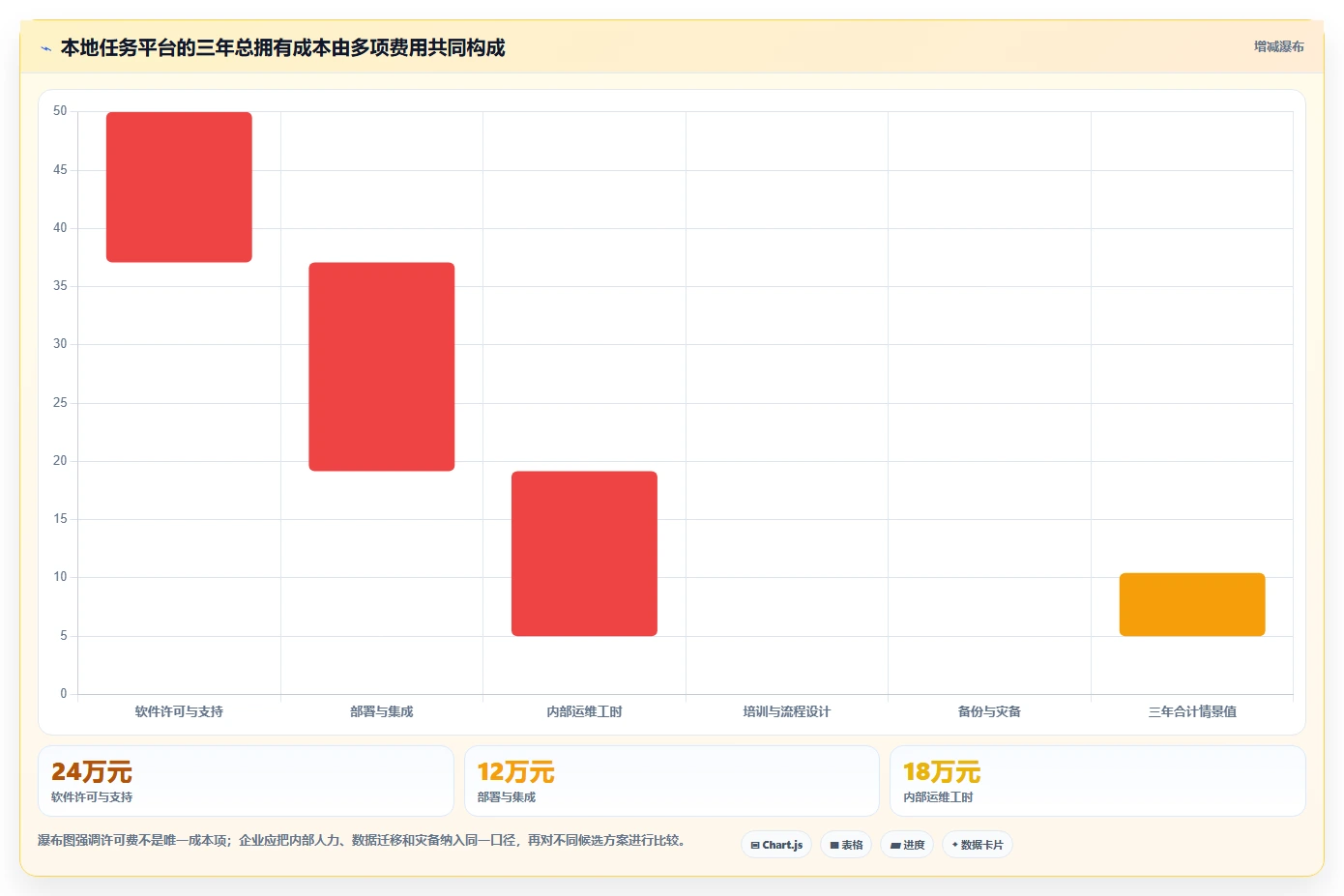Click the y-axis value 50
Viewport: 1344px width, 896px height.
pos(60,111)
